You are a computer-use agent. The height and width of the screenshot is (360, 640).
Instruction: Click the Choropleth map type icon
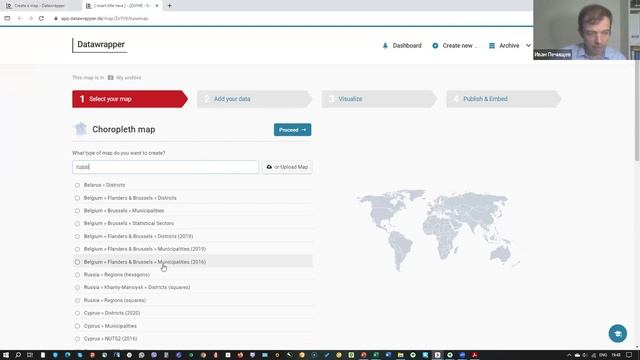(x=80, y=129)
